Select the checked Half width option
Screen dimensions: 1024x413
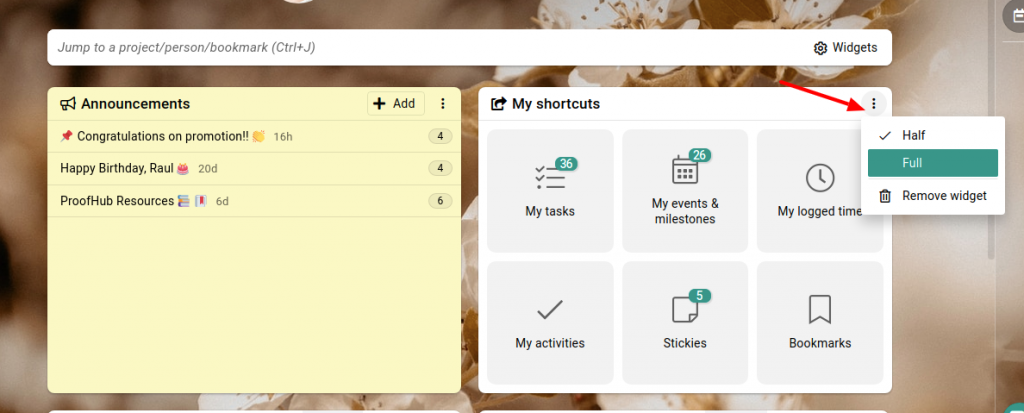(x=933, y=135)
